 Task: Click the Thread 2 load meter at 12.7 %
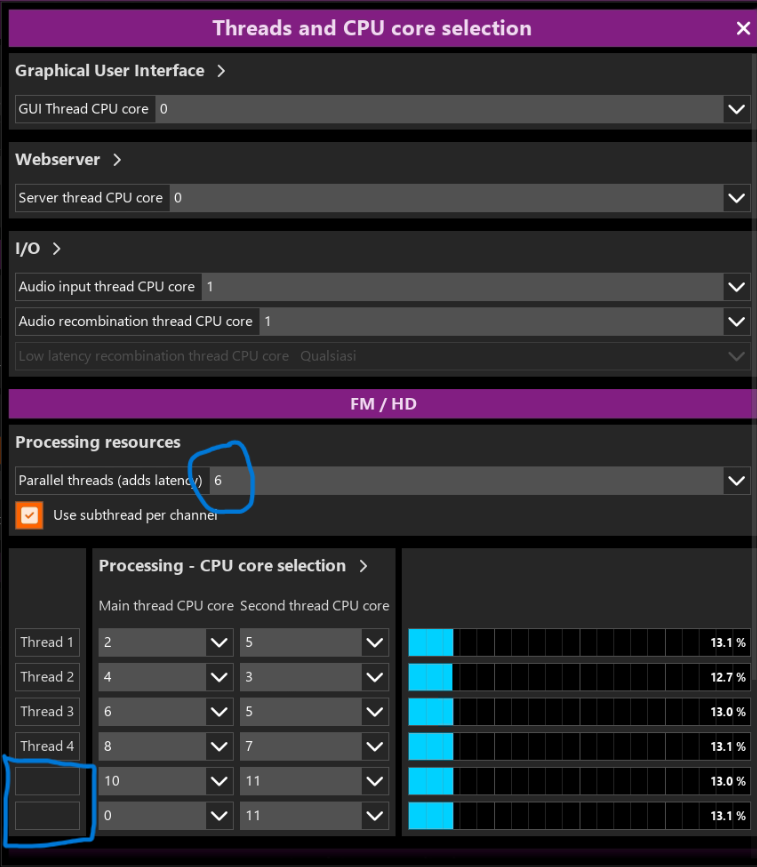point(579,677)
